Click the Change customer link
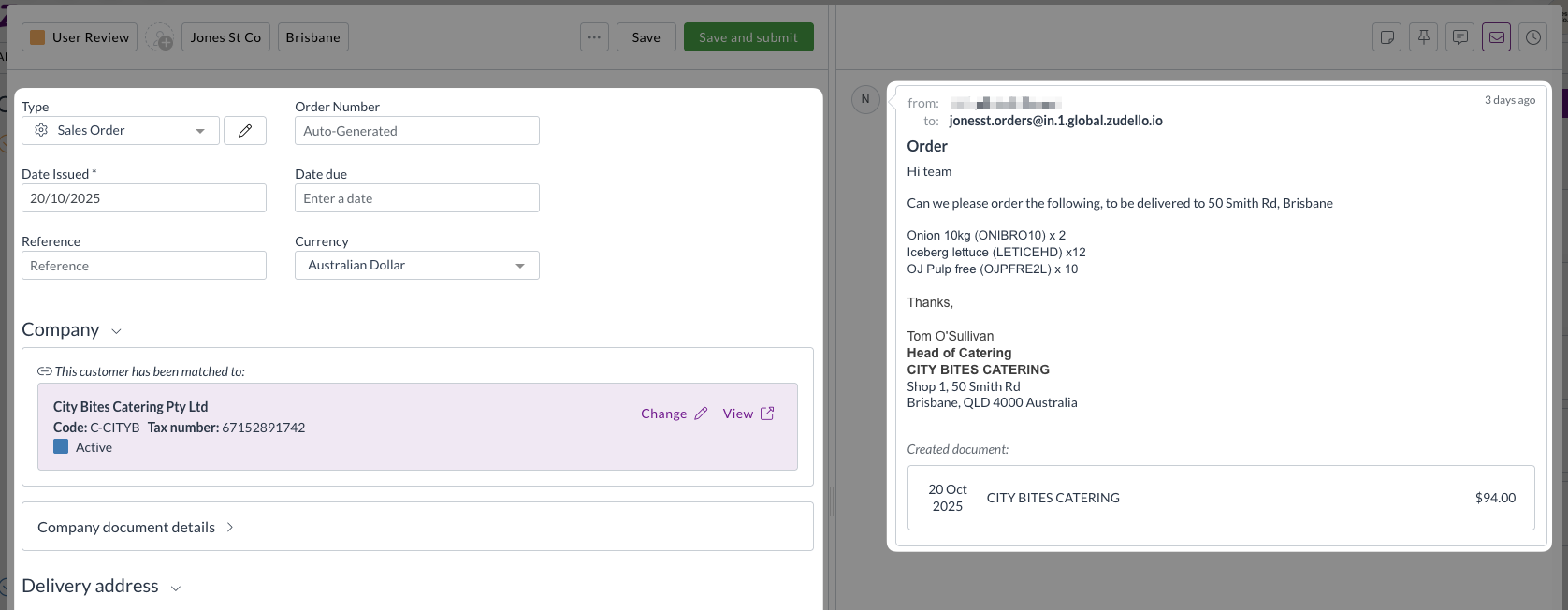Screen dimensions: 1568x610 pos(674,414)
